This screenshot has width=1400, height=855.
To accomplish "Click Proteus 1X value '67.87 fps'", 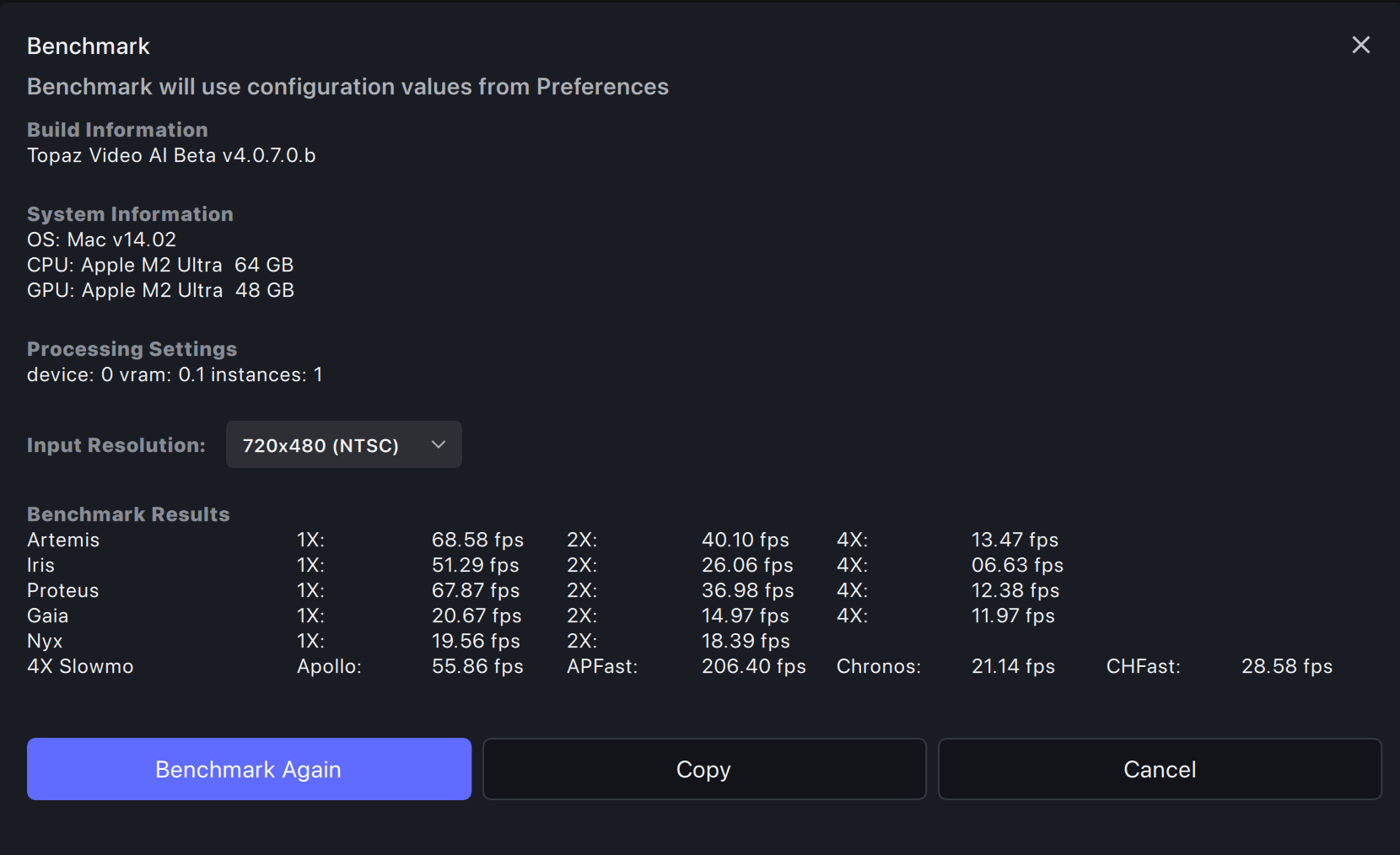I will [x=476, y=590].
